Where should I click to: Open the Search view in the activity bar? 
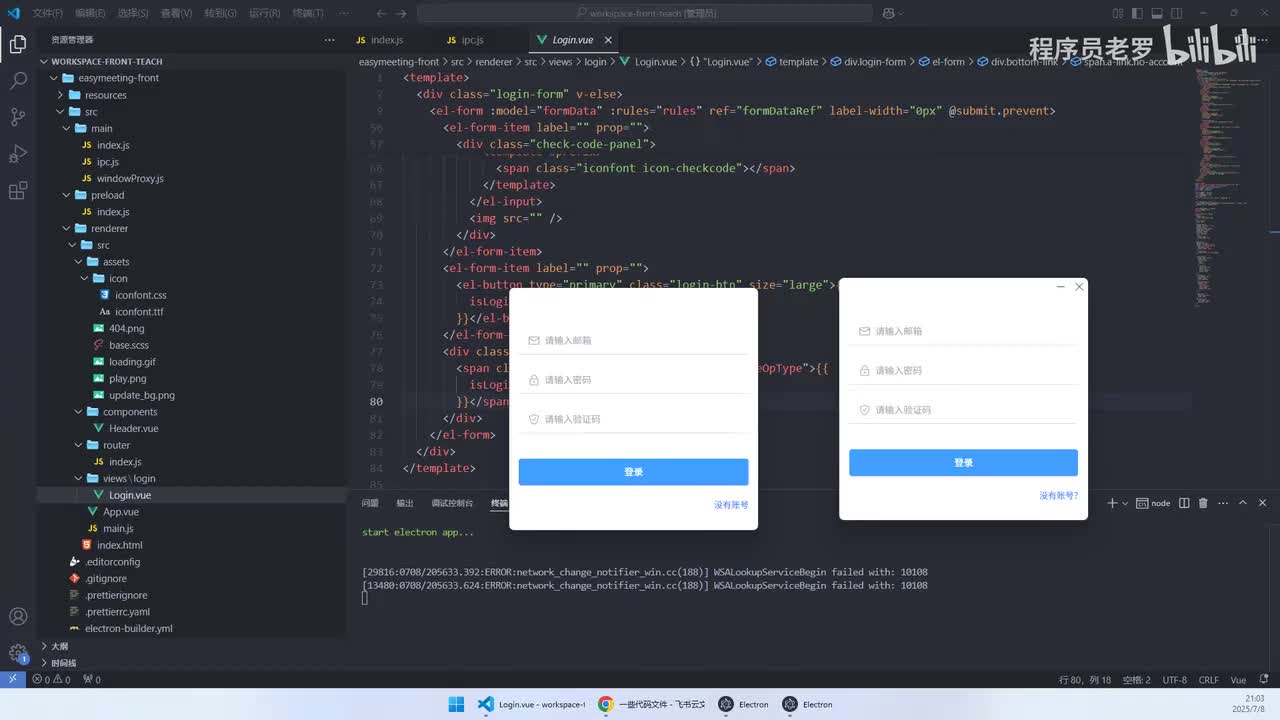(18, 81)
